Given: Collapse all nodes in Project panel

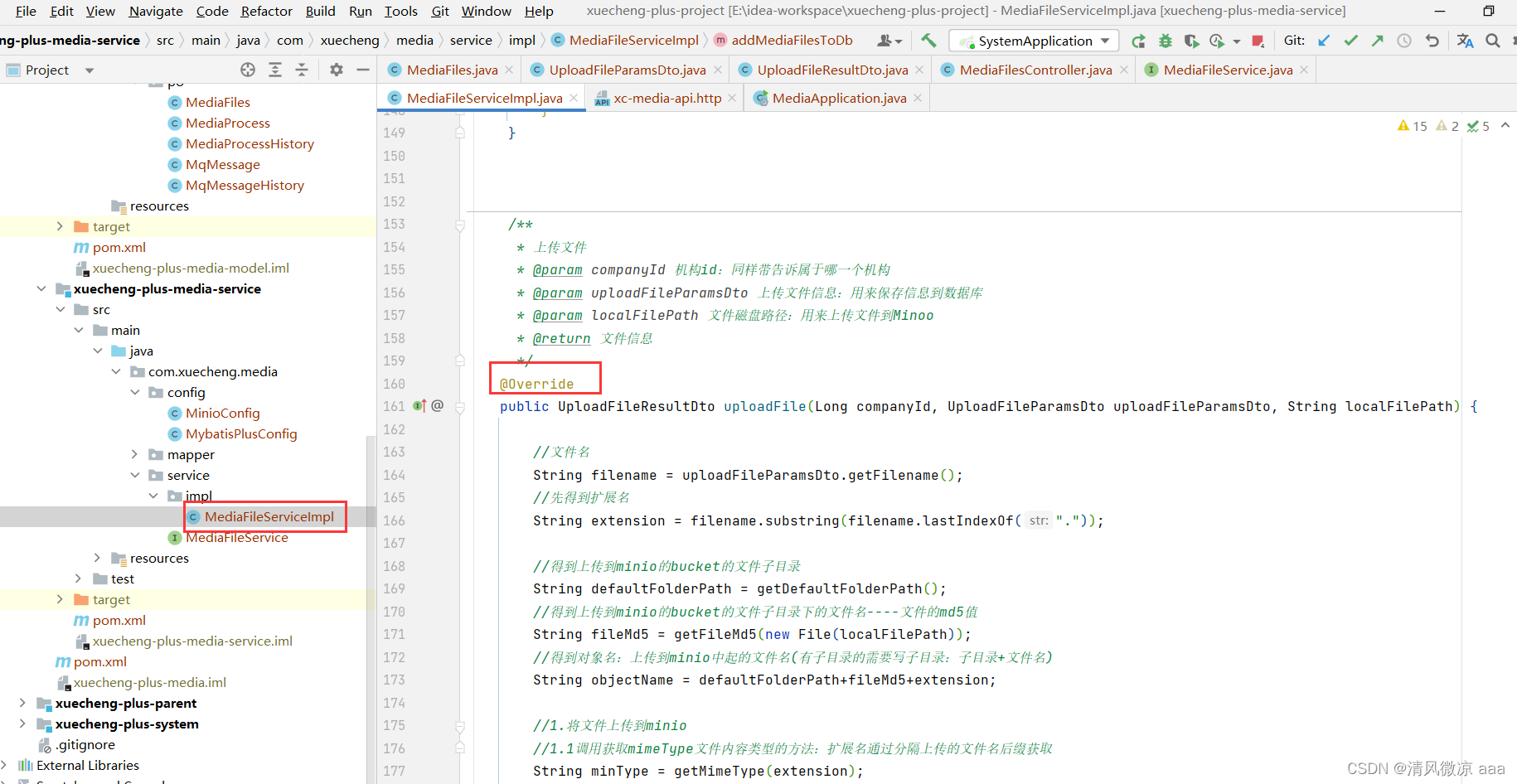Looking at the screenshot, I should pos(302,70).
